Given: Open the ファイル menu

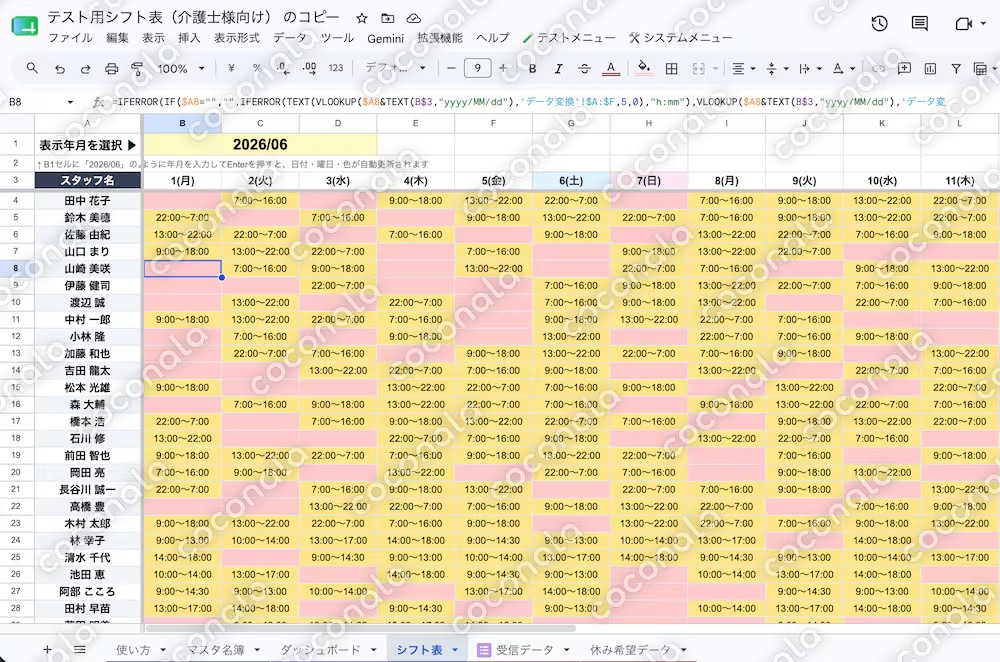Looking at the screenshot, I should [x=71, y=38].
